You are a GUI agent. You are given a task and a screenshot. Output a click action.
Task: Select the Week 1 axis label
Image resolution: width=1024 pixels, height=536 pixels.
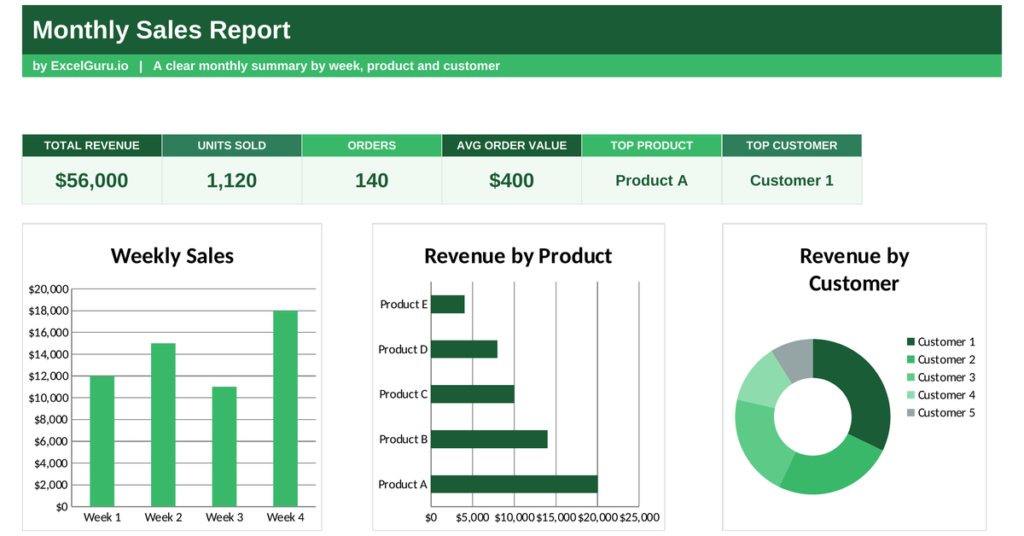pyautogui.click(x=102, y=518)
